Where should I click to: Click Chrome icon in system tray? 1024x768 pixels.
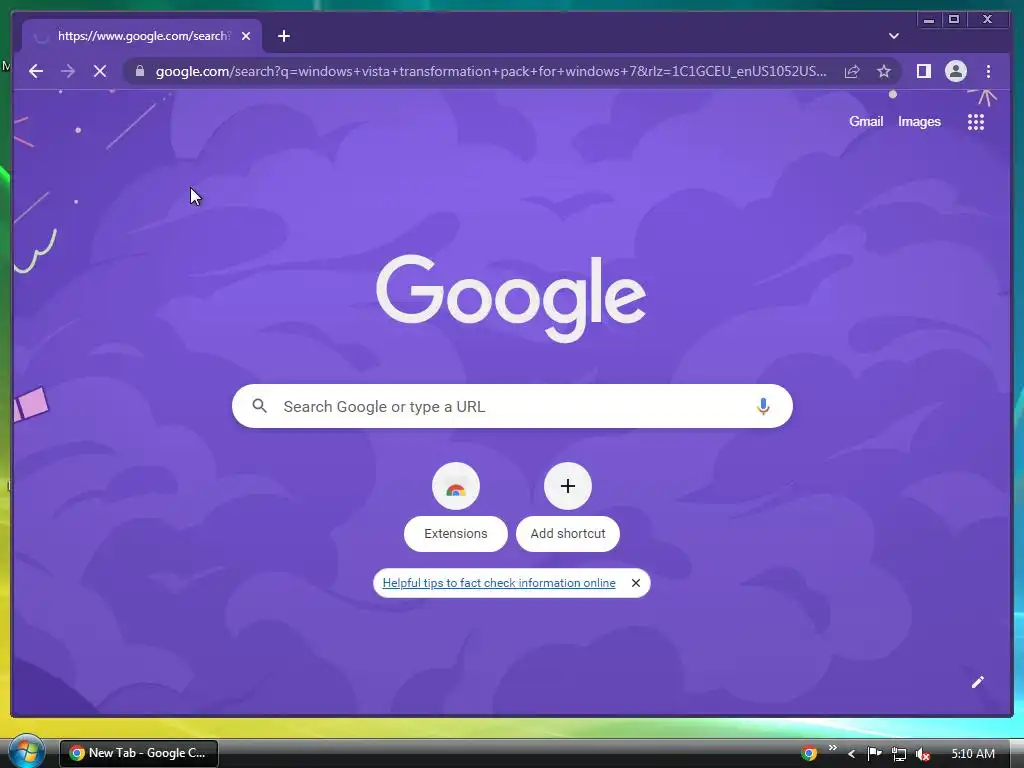coord(809,754)
